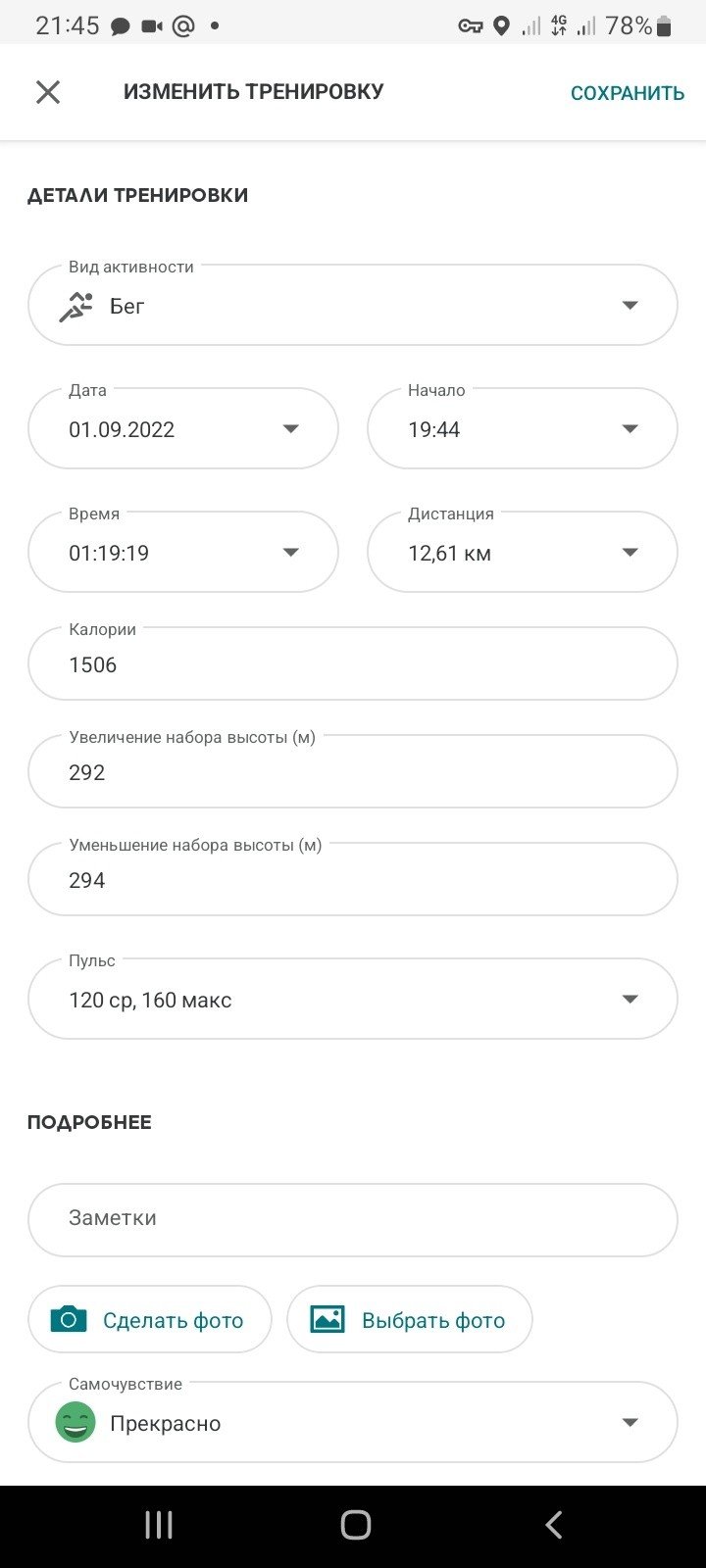The width and height of the screenshot is (706, 1568).
Task: Select the Выбрать фото button
Action: point(410,1320)
